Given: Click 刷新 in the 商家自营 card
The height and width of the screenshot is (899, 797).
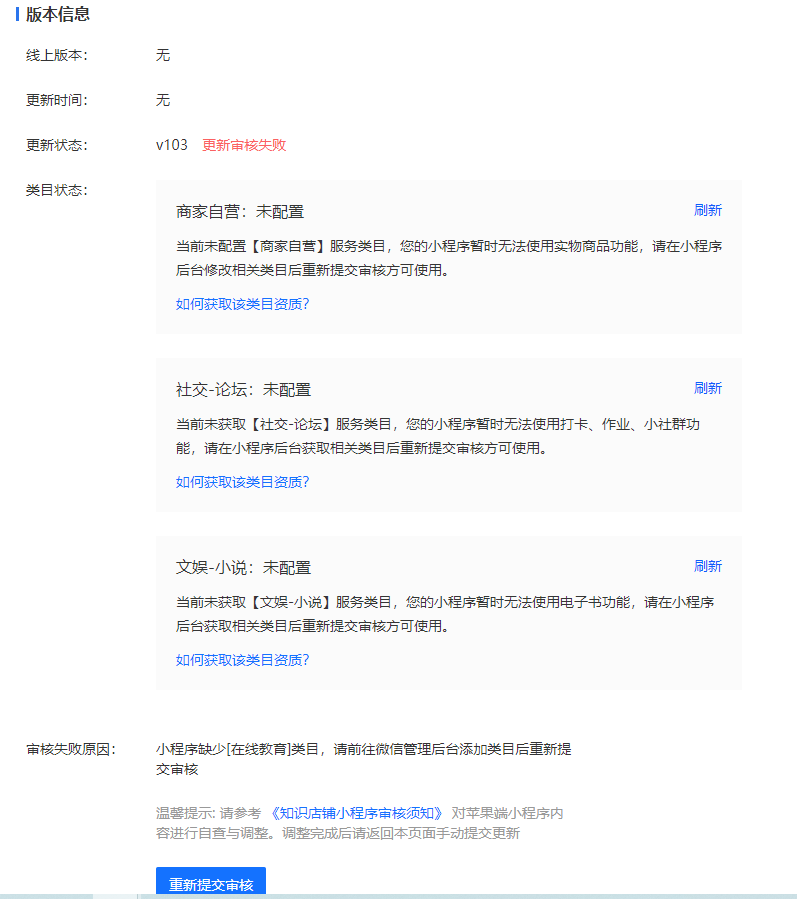Looking at the screenshot, I should pyautogui.click(x=708, y=210).
